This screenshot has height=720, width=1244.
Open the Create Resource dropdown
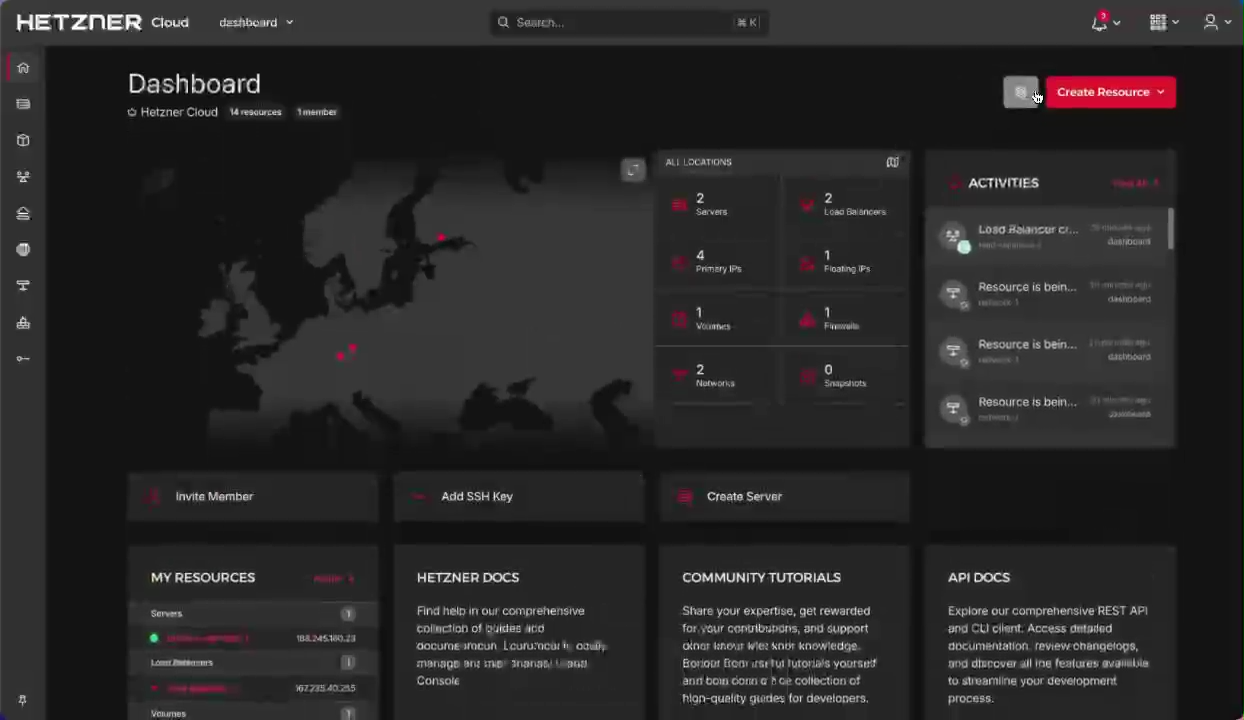click(x=1110, y=92)
